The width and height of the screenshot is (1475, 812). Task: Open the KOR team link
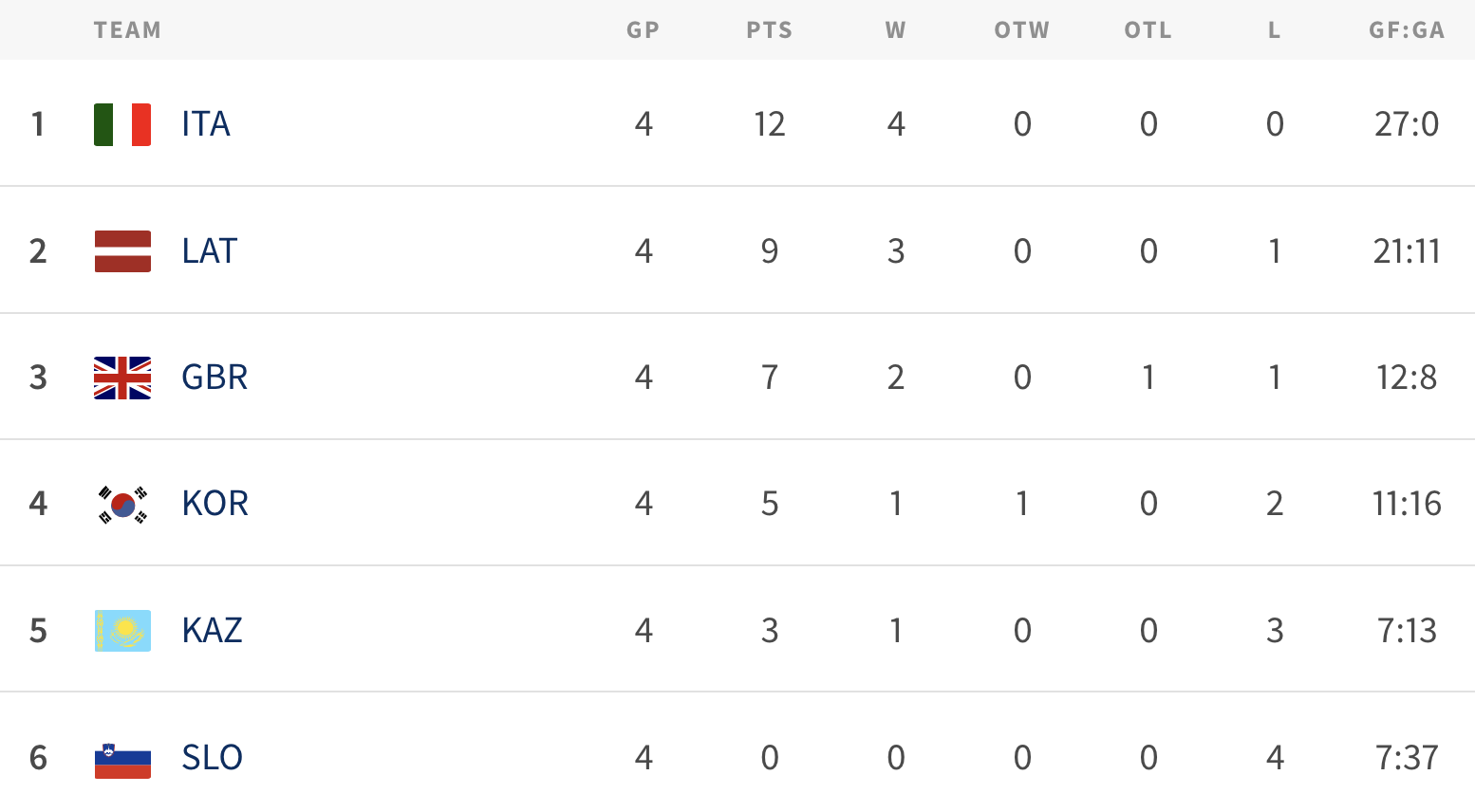click(x=215, y=504)
